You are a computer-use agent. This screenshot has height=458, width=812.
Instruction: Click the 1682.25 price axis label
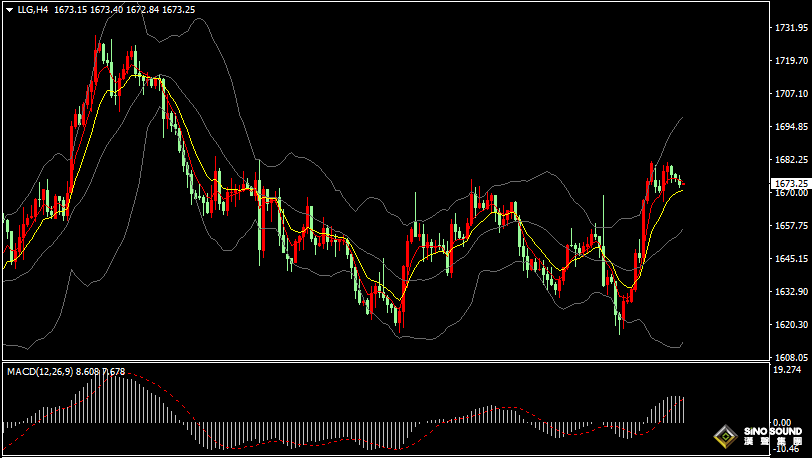tap(790, 160)
